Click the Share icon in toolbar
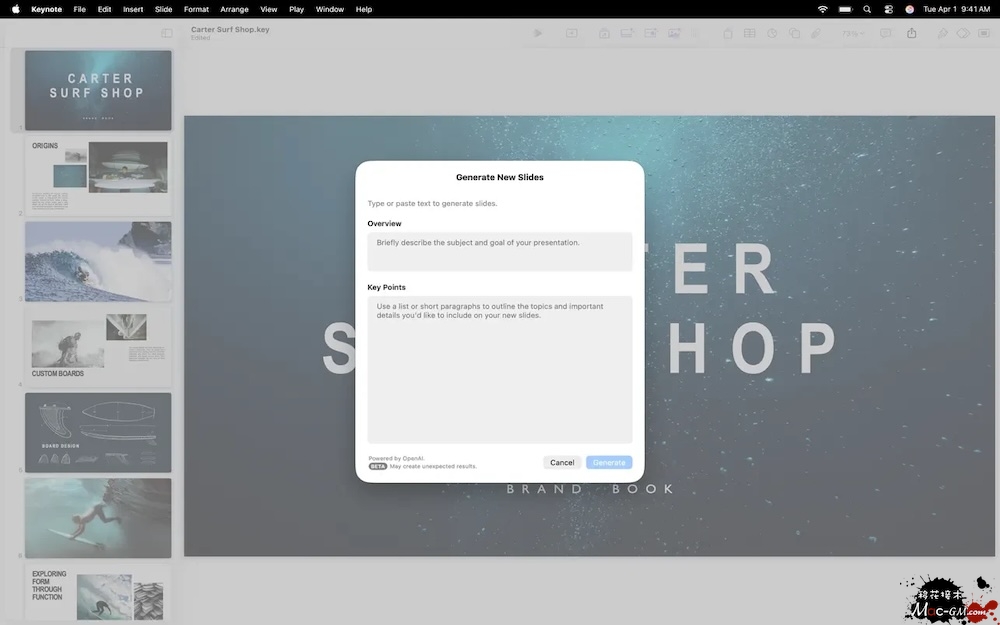This screenshot has height=625, width=1000. point(912,33)
